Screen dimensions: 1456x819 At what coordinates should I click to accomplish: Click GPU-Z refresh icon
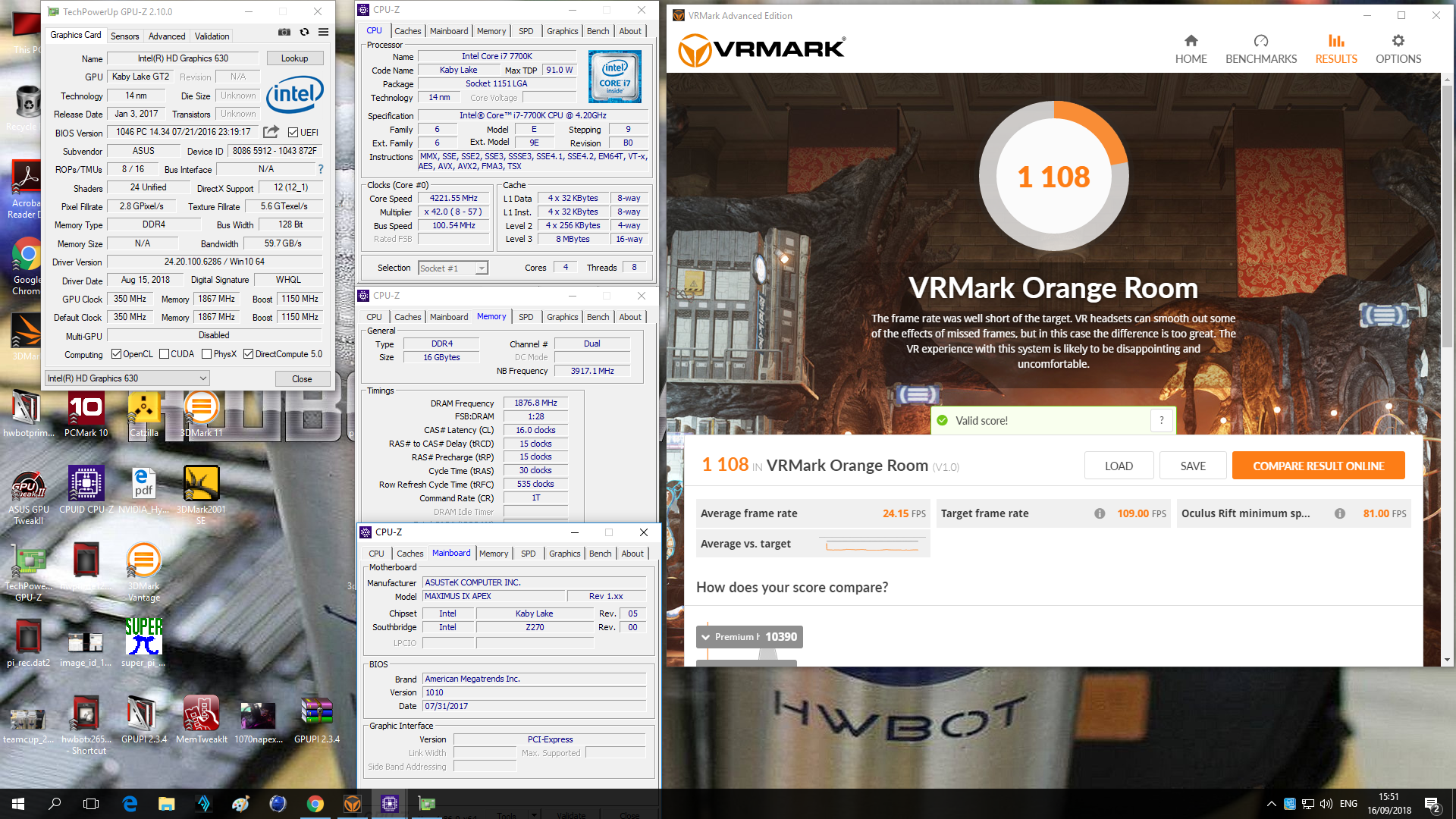click(x=304, y=33)
